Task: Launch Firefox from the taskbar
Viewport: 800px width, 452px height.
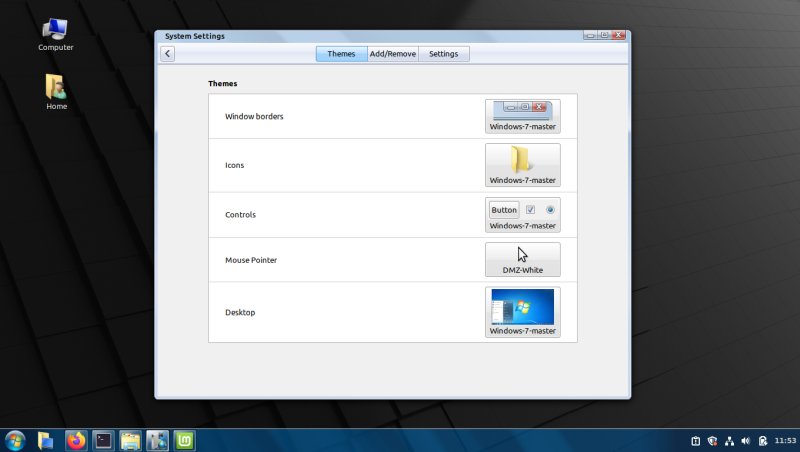Action: (x=76, y=441)
